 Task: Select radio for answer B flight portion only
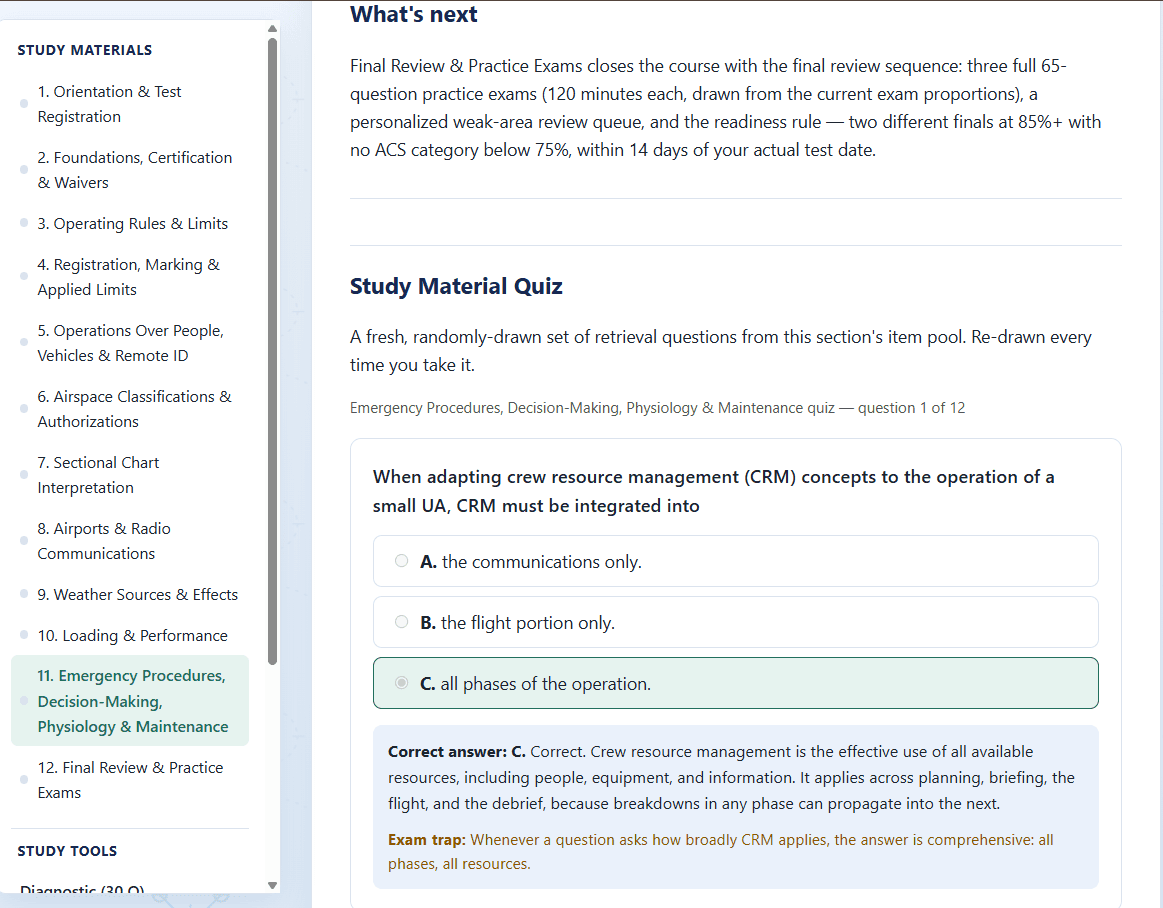401,622
